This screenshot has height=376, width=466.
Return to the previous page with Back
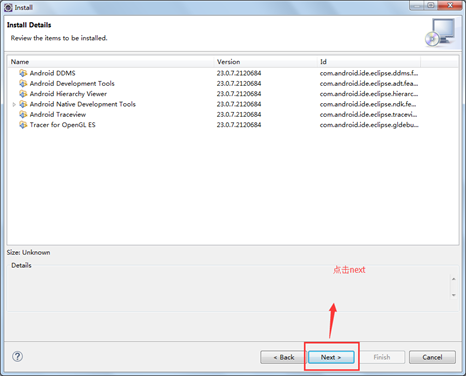tap(284, 357)
